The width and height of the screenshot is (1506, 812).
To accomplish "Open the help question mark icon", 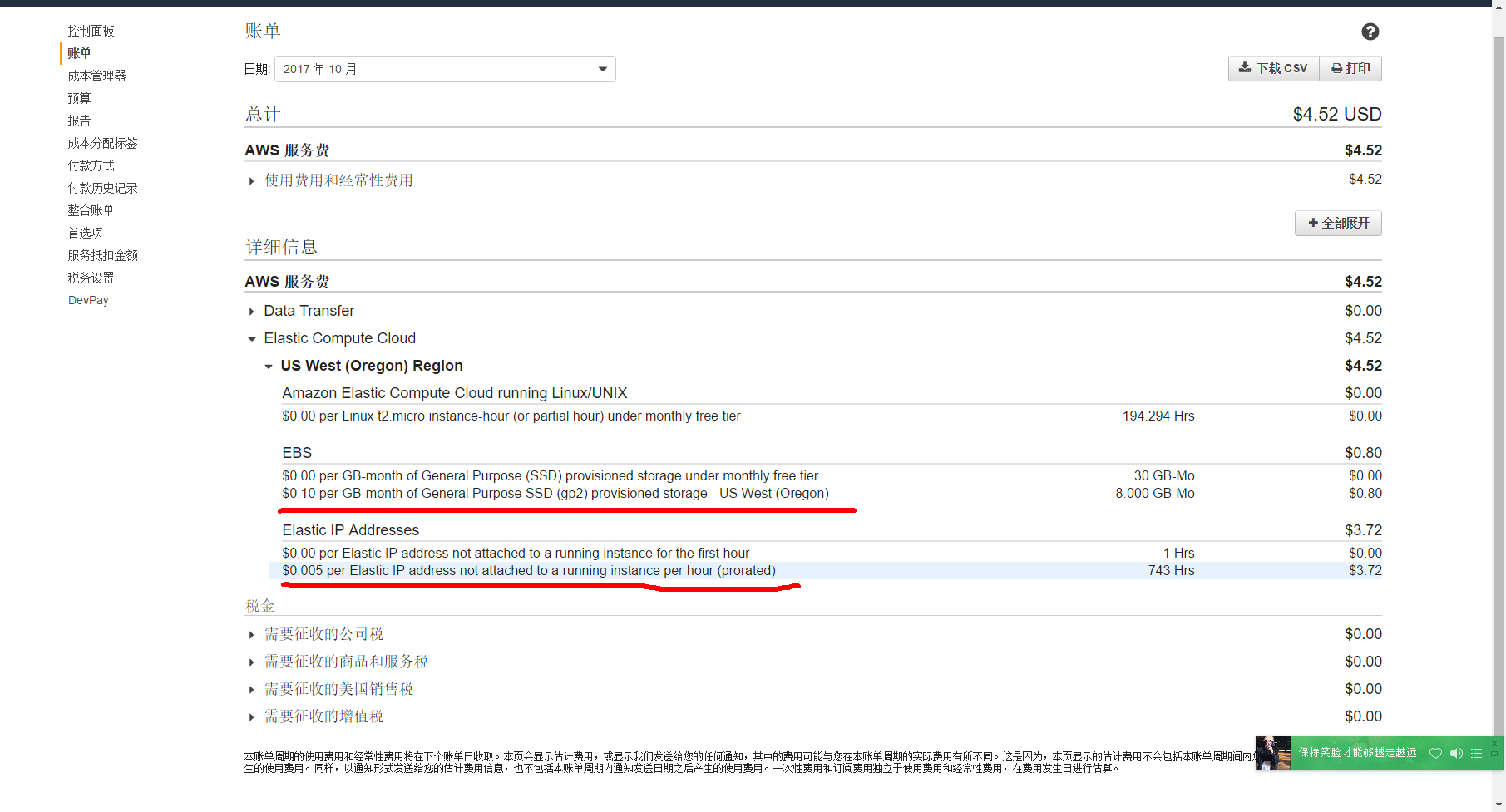I will (1370, 32).
